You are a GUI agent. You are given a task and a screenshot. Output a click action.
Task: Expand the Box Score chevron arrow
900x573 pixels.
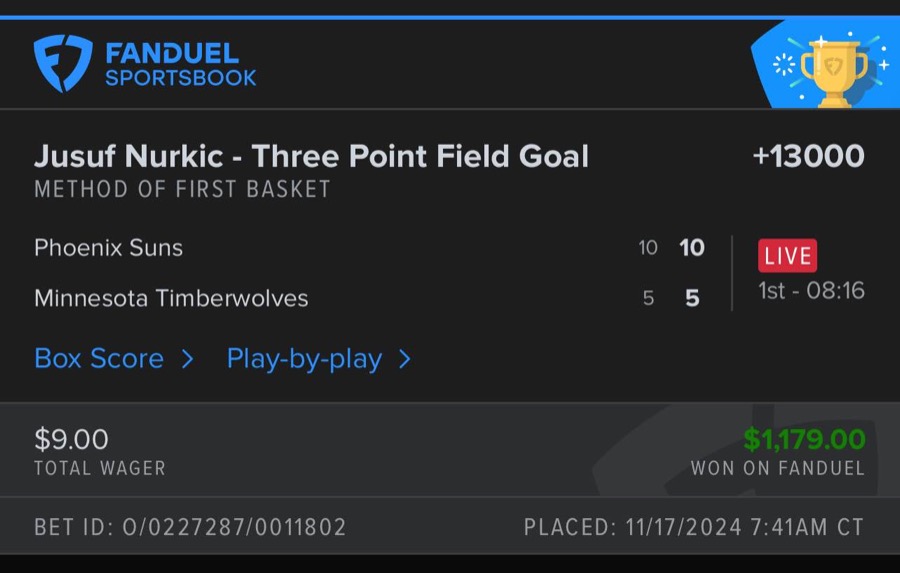tap(187, 359)
